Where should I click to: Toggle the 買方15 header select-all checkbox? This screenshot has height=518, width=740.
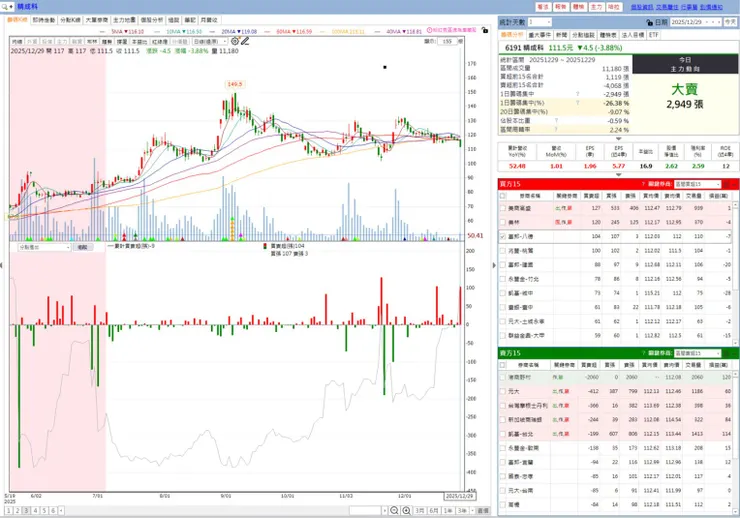[x=503, y=196]
